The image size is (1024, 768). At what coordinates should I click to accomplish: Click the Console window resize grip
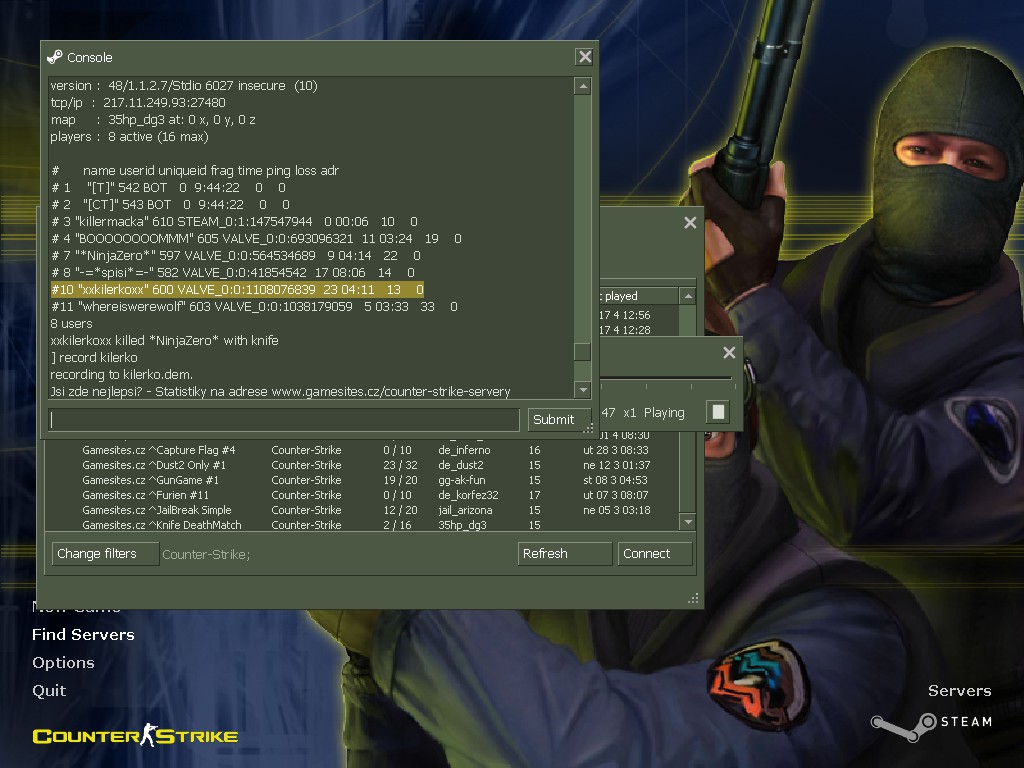588,428
